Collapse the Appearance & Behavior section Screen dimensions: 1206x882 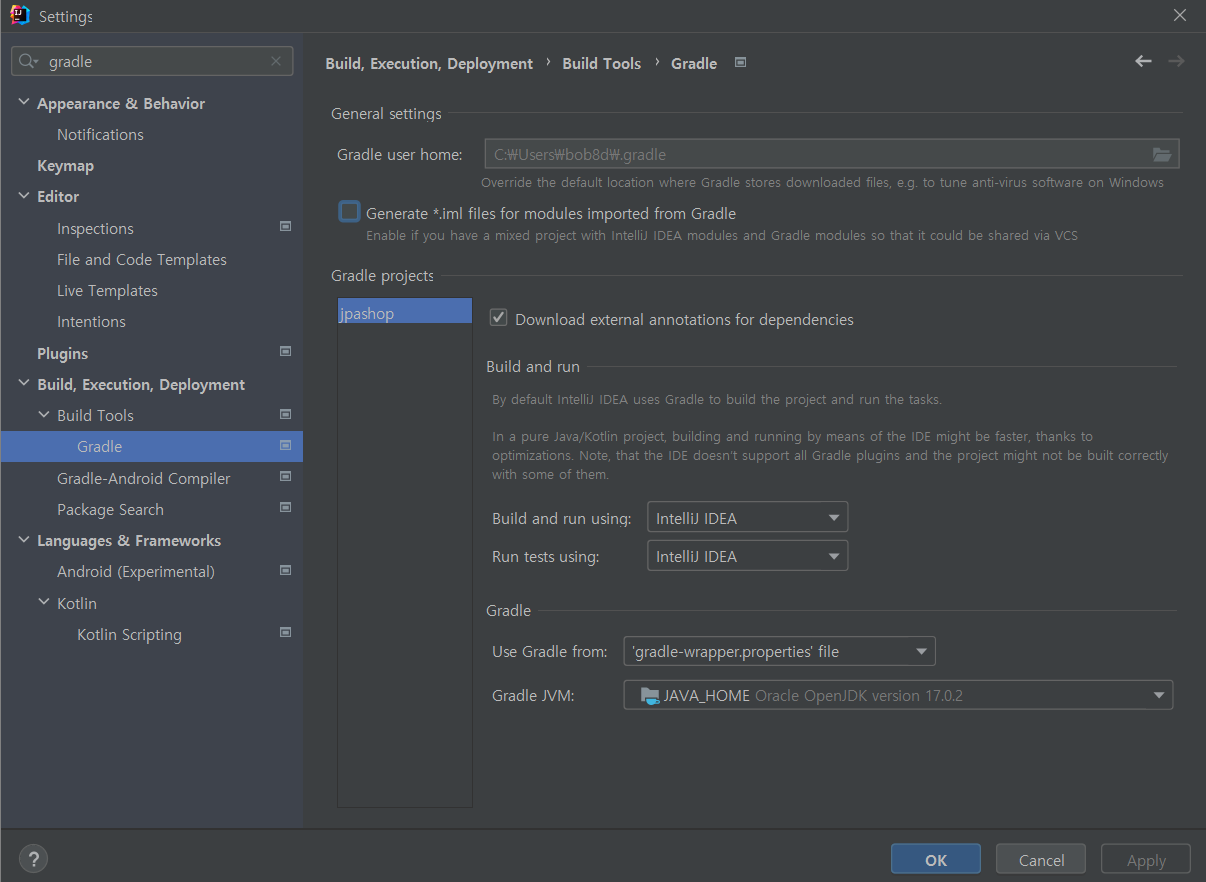tap(24, 102)
